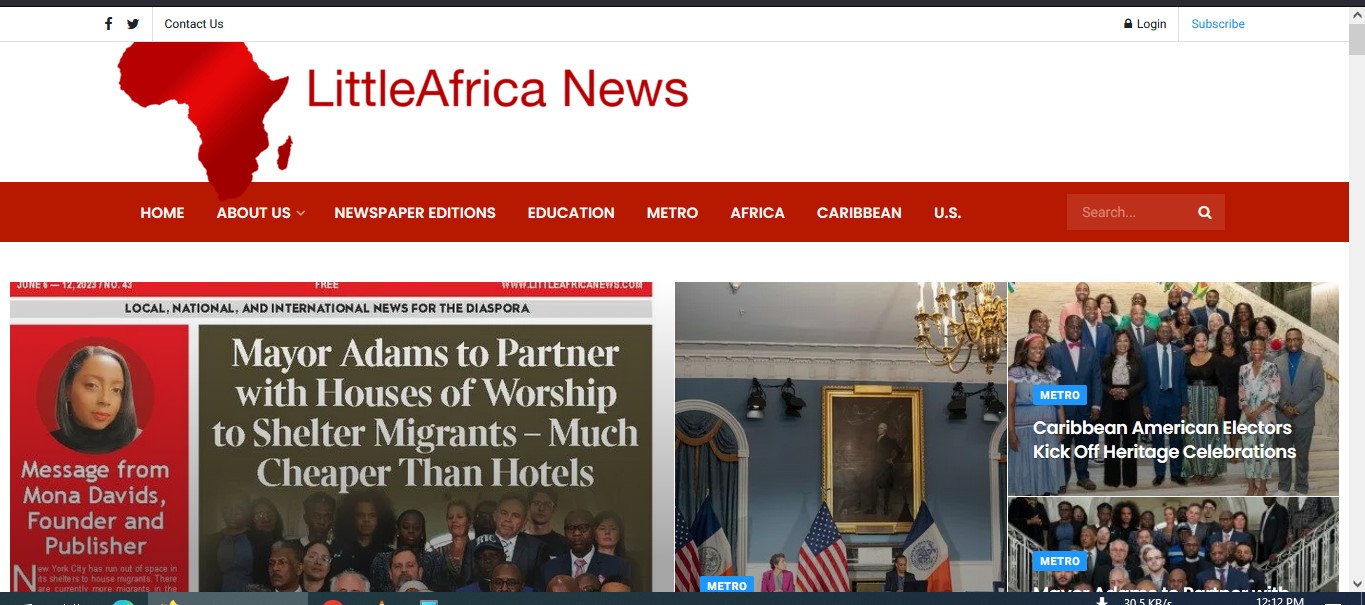Click the Africa map logo

(x=205, y=120)
